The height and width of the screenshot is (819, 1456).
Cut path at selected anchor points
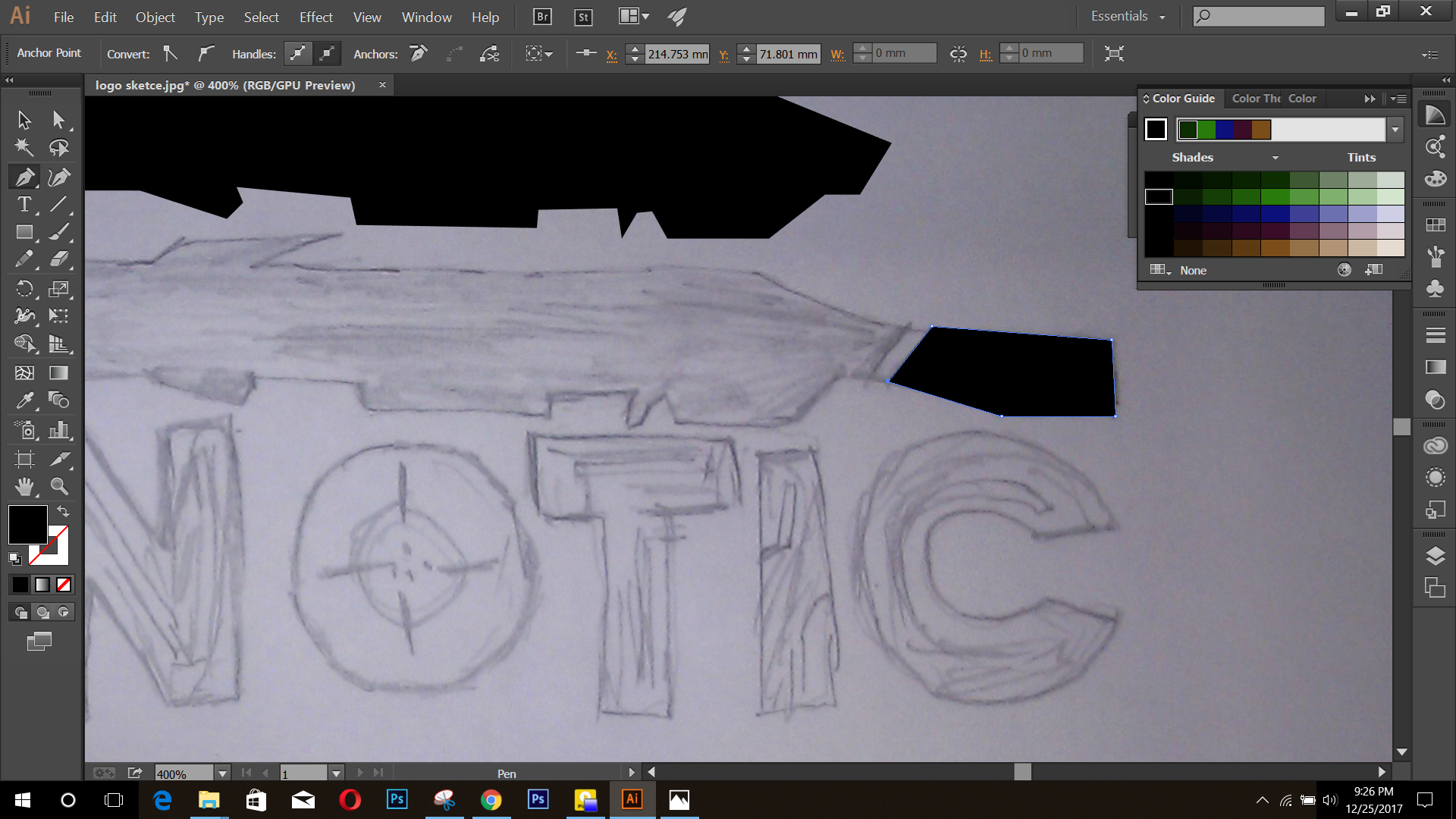(x=490, y=54)
